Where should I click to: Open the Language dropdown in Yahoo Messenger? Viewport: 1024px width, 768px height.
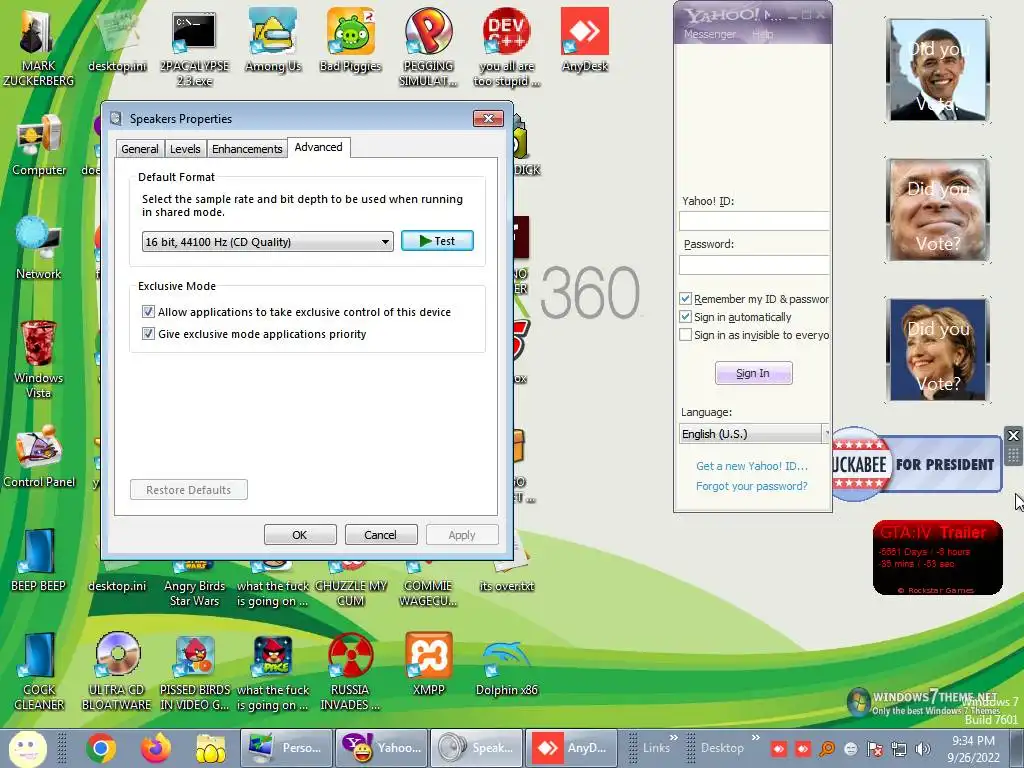click(x=754, y=434)
